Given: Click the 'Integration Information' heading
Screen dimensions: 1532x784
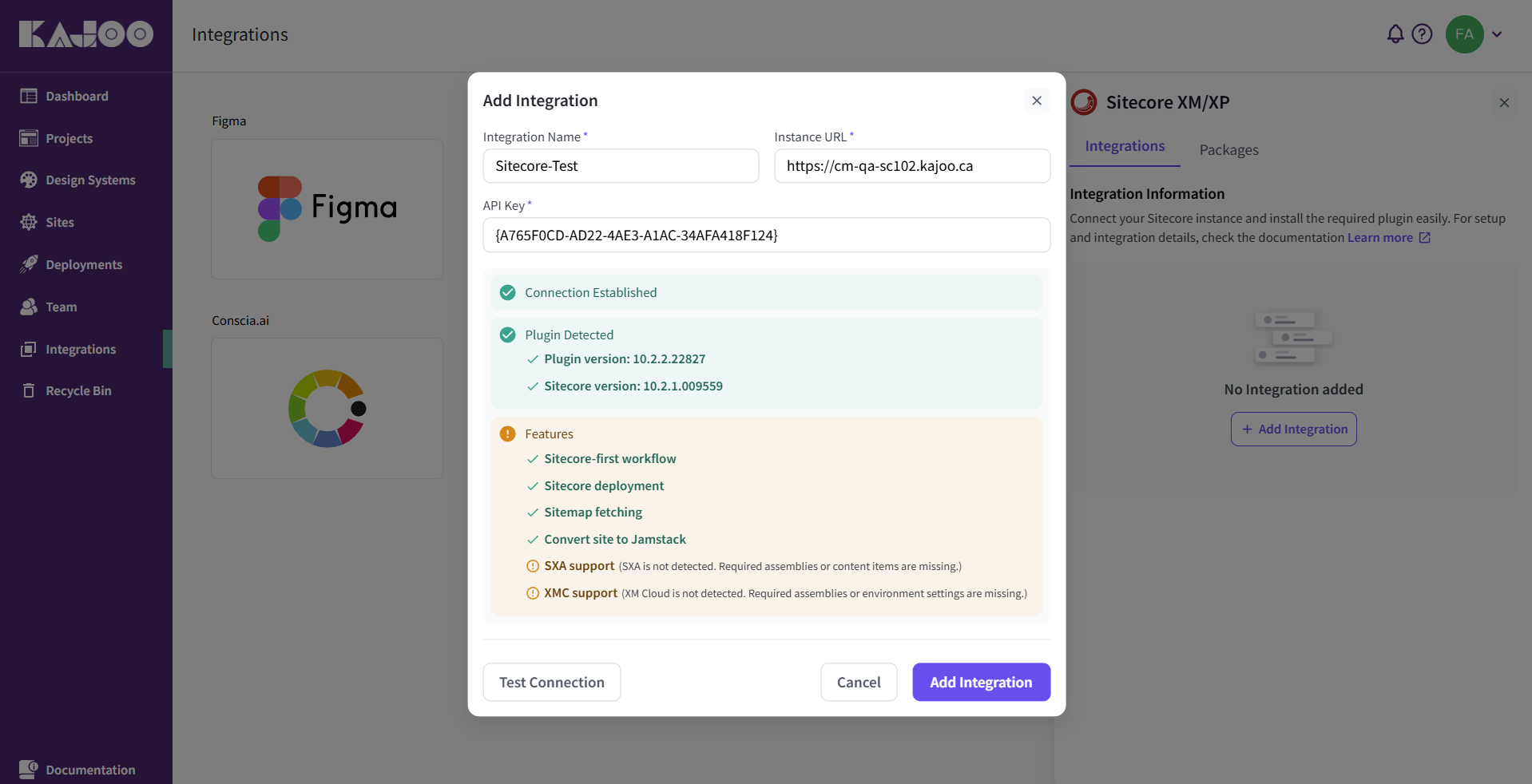Looking at the screenshot, I should [1147, 194].
